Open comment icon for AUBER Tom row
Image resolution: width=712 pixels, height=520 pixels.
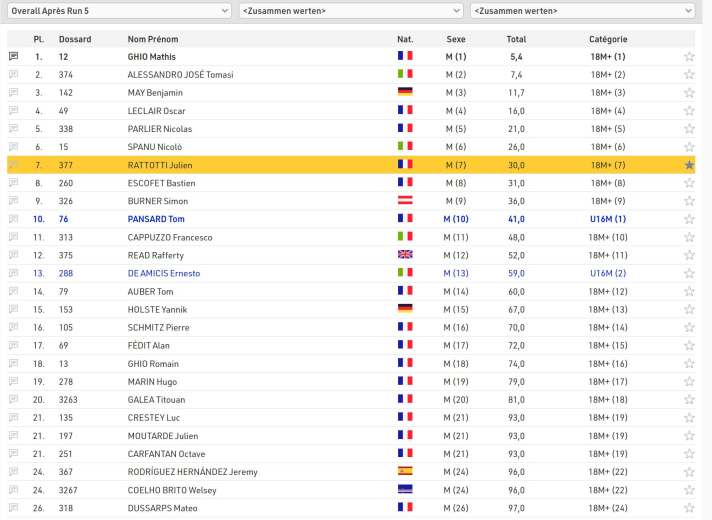14,291
